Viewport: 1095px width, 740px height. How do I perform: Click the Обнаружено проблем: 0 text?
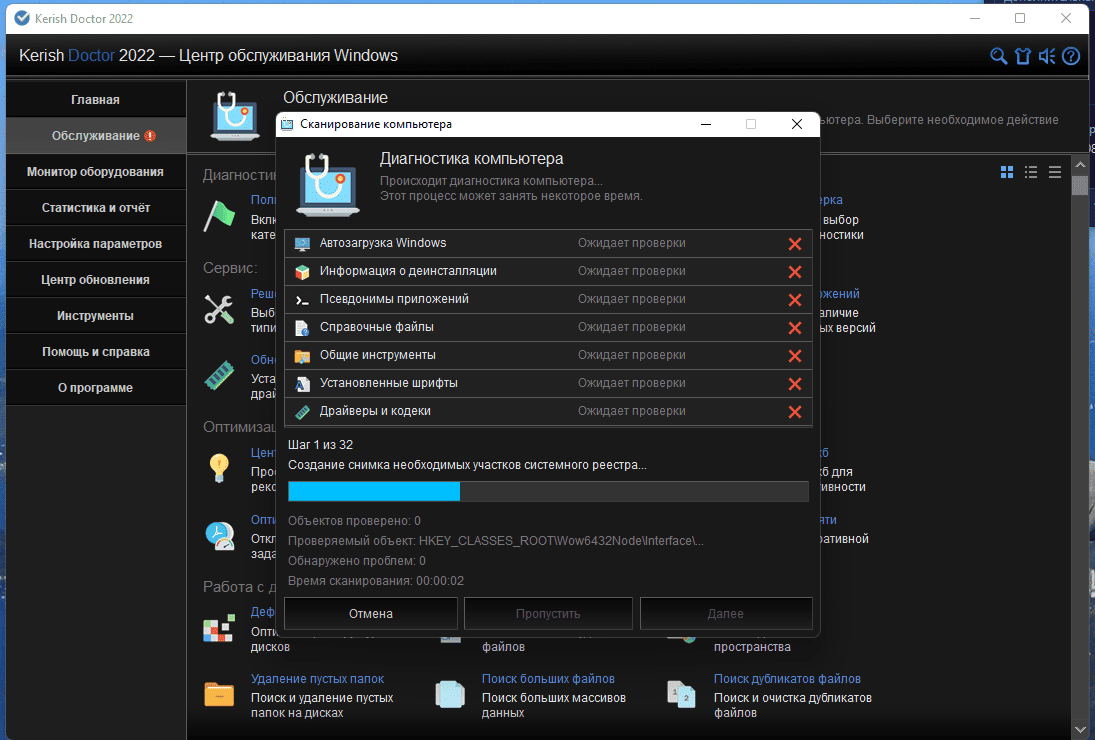[x=357, y=561]
